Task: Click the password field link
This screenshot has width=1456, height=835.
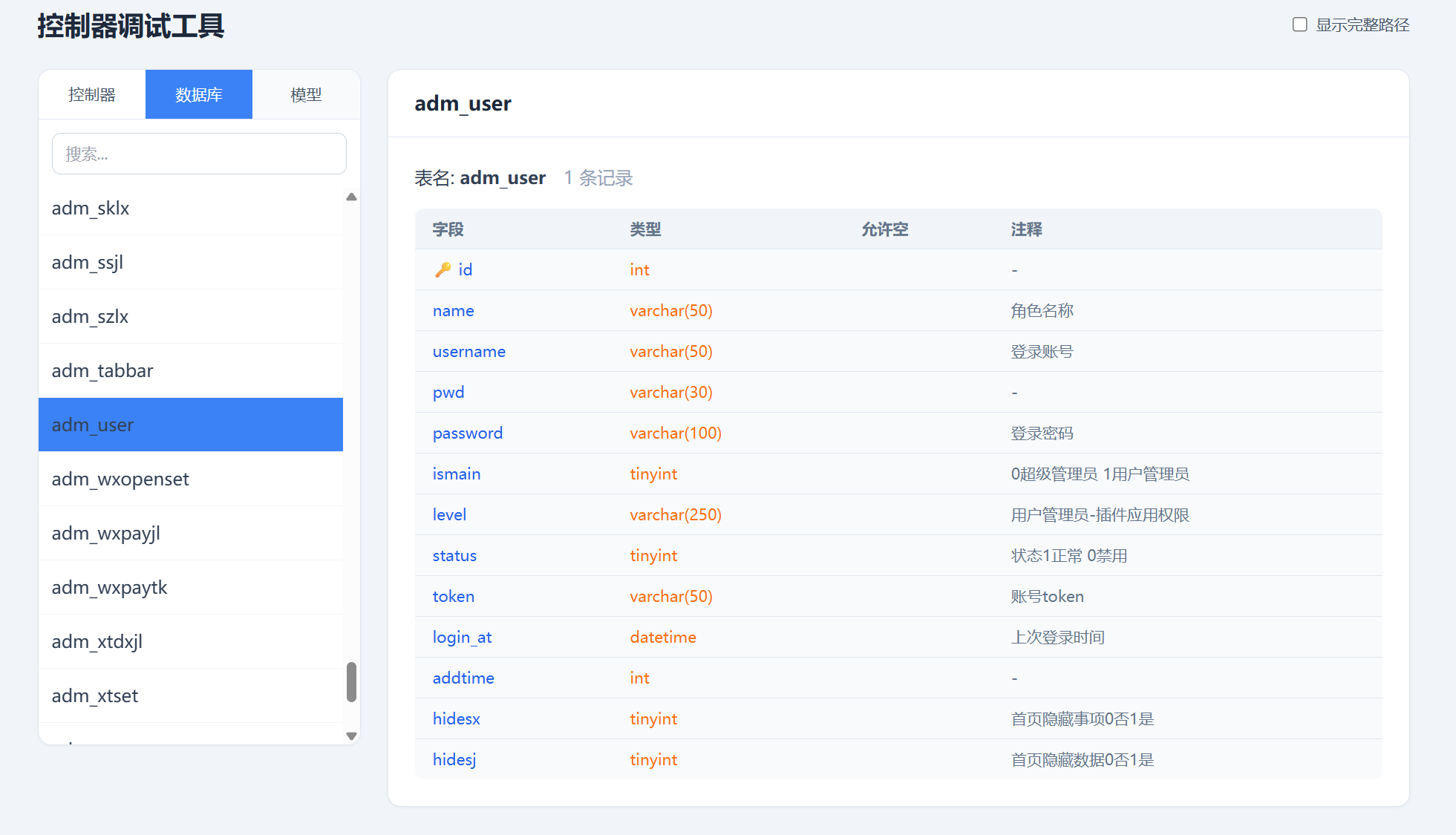Action: click(467, 433)
